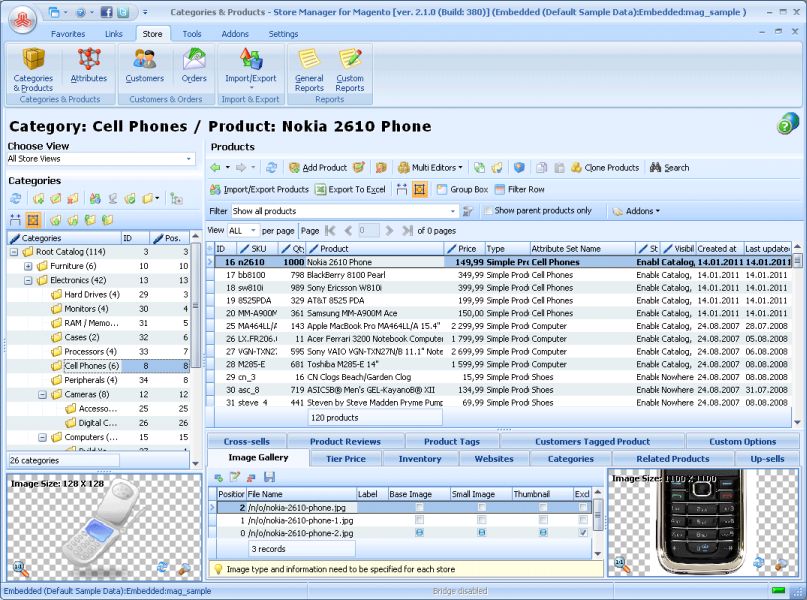Collapse the Electronics category tree node

[28, 280]
